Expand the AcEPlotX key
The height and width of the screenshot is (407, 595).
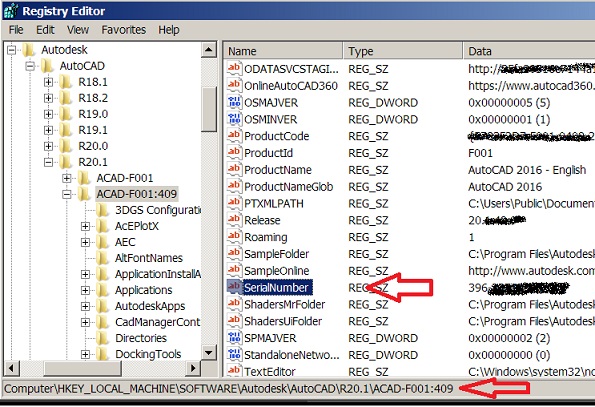pyautogui.click(x=85, y=226)
